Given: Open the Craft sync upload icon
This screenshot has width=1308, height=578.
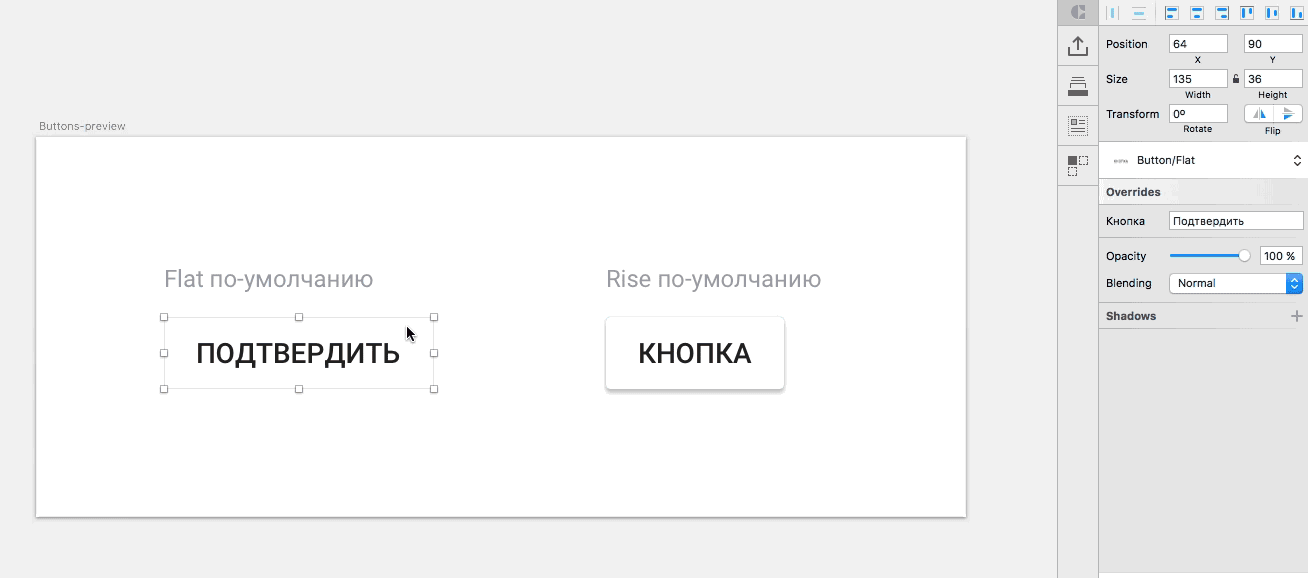Looking at the screenshot, I should [1078, 46].
